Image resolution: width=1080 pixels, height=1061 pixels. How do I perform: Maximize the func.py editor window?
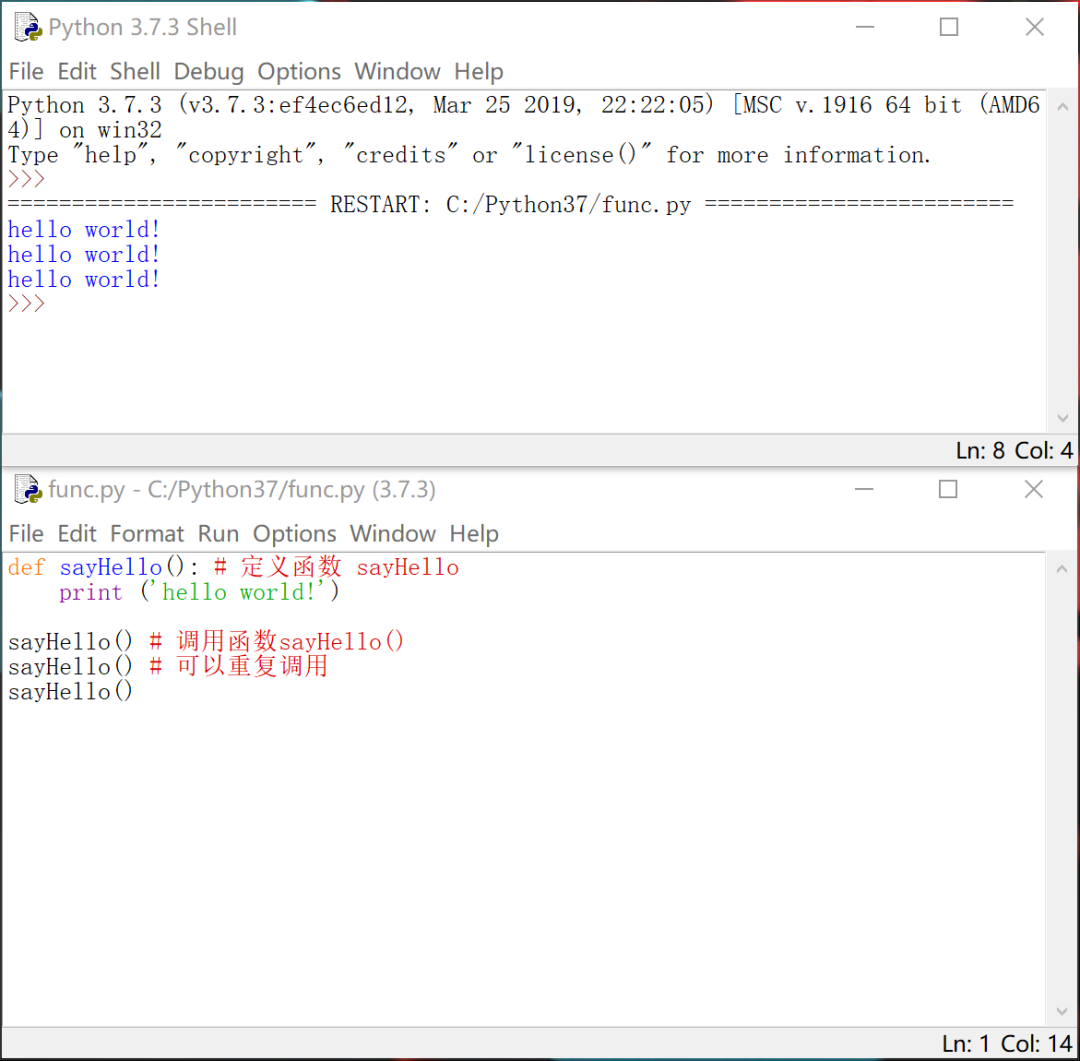948,489
